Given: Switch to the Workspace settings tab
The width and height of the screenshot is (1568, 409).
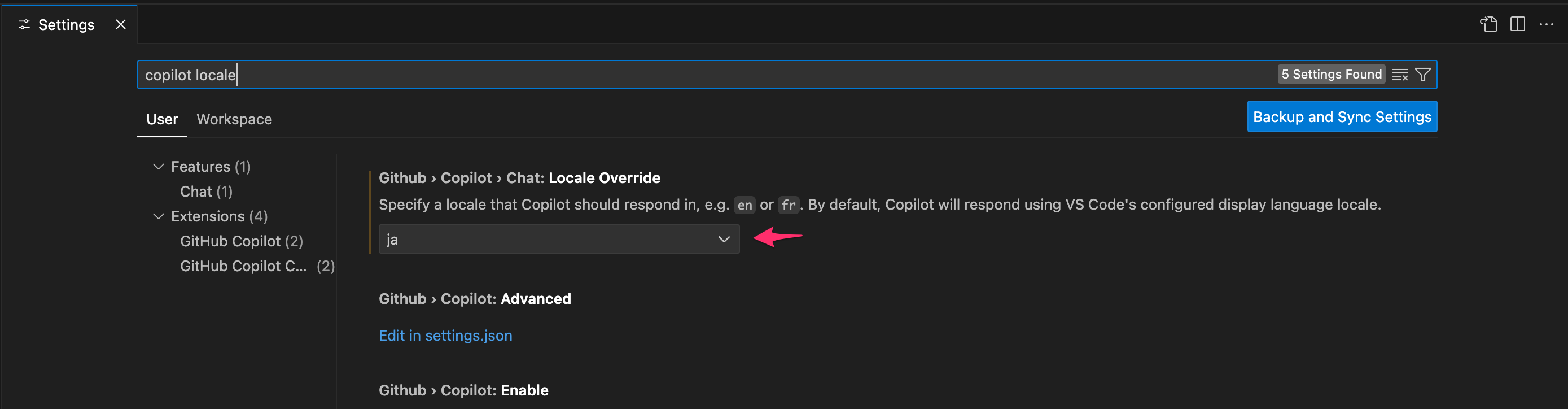Looking at the screenshot, I should pyautogui.click(x=234, y=119).
